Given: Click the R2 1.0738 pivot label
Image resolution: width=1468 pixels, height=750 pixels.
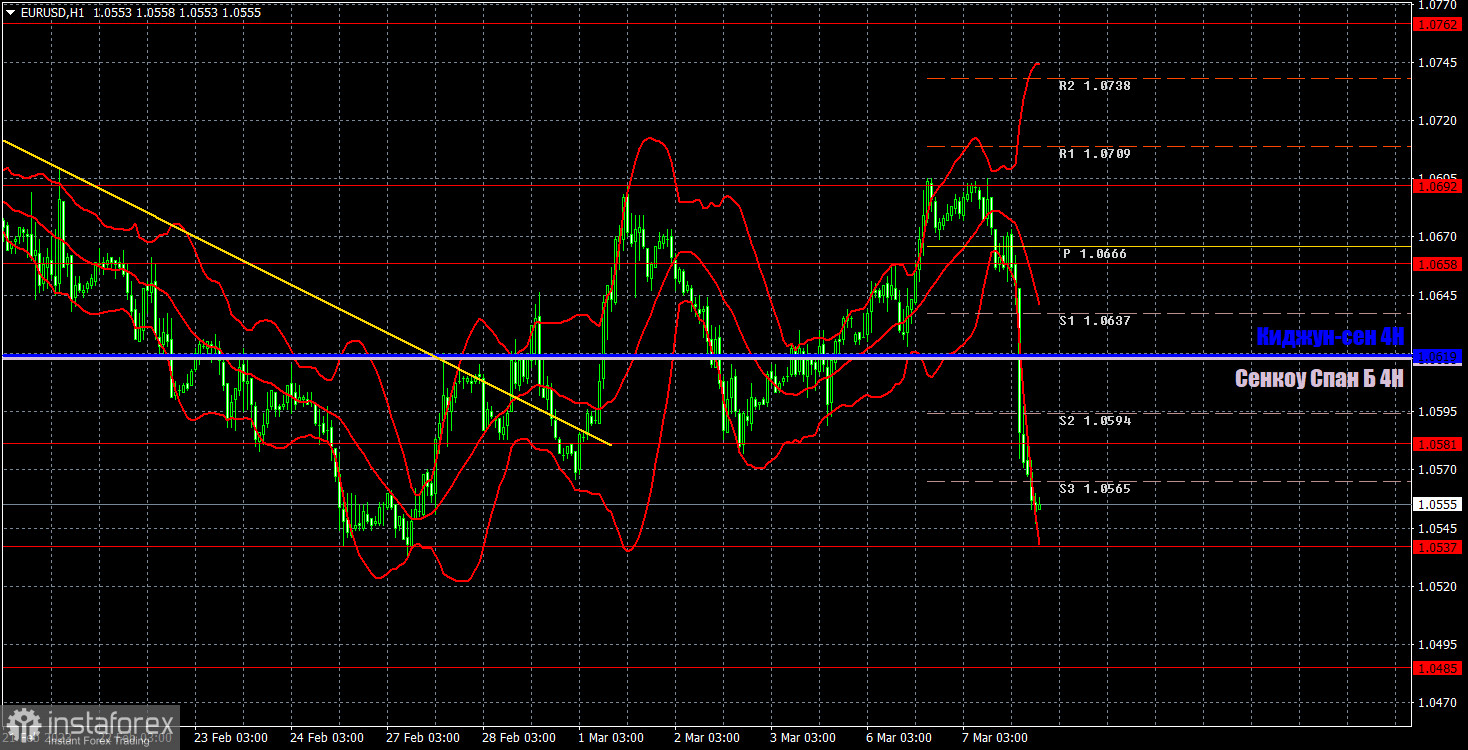Looking at the screenshot, I should pos(1094,86).
